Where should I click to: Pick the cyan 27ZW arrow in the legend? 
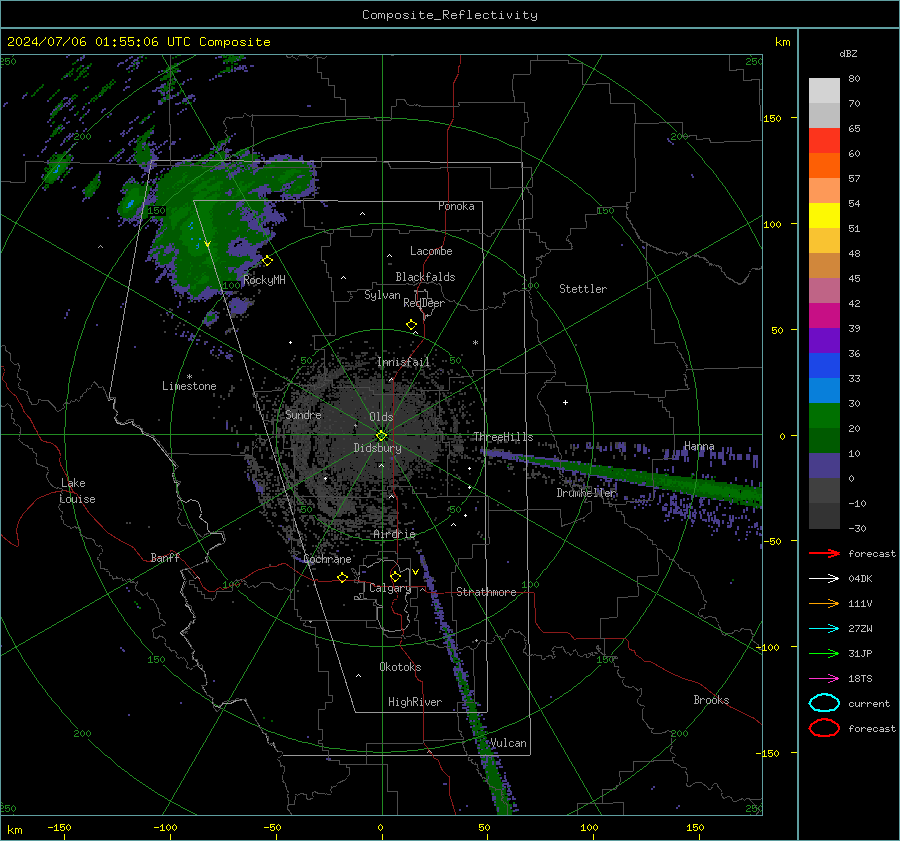[824, 629]
